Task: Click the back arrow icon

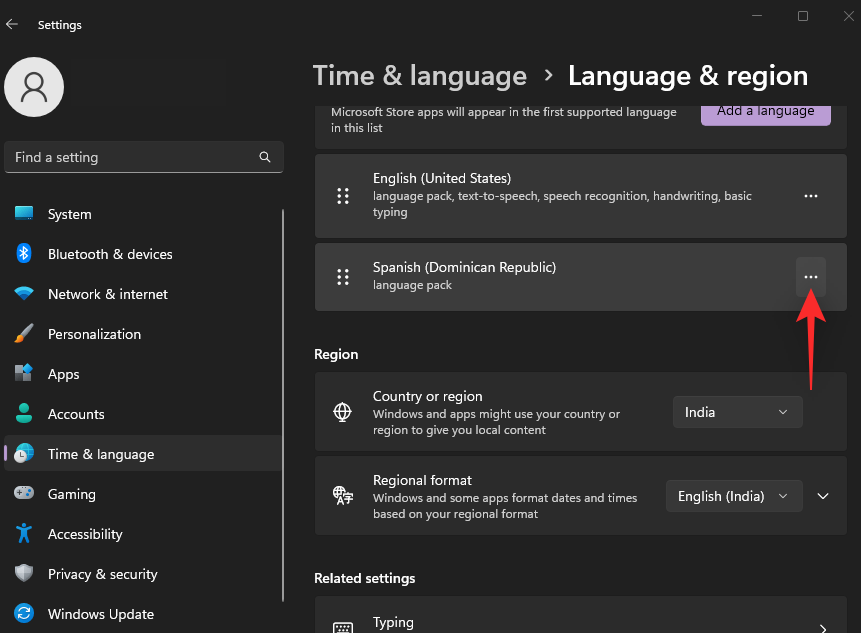Action: coord(12,24)
